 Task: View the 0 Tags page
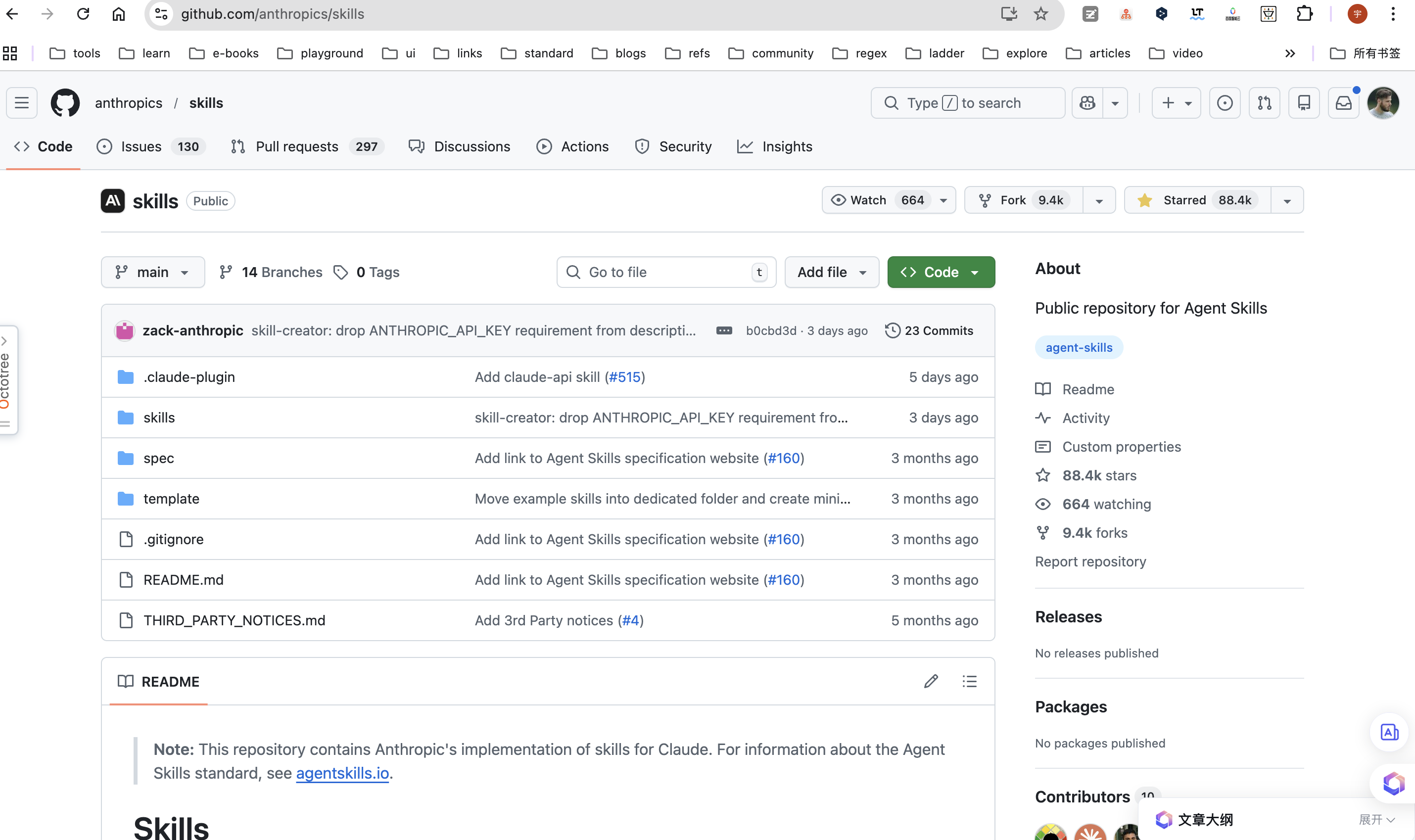click(x=367, y=272)
